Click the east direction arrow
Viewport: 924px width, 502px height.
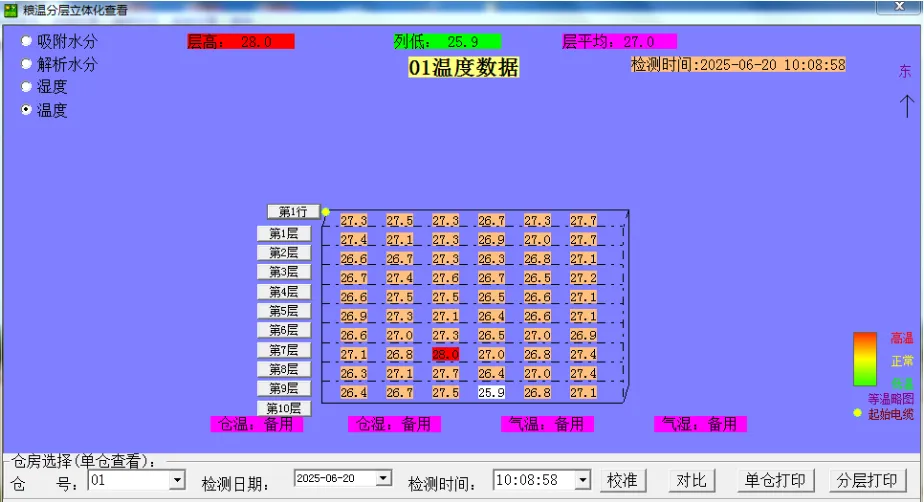pyautogui.click(x=906, y=106)
